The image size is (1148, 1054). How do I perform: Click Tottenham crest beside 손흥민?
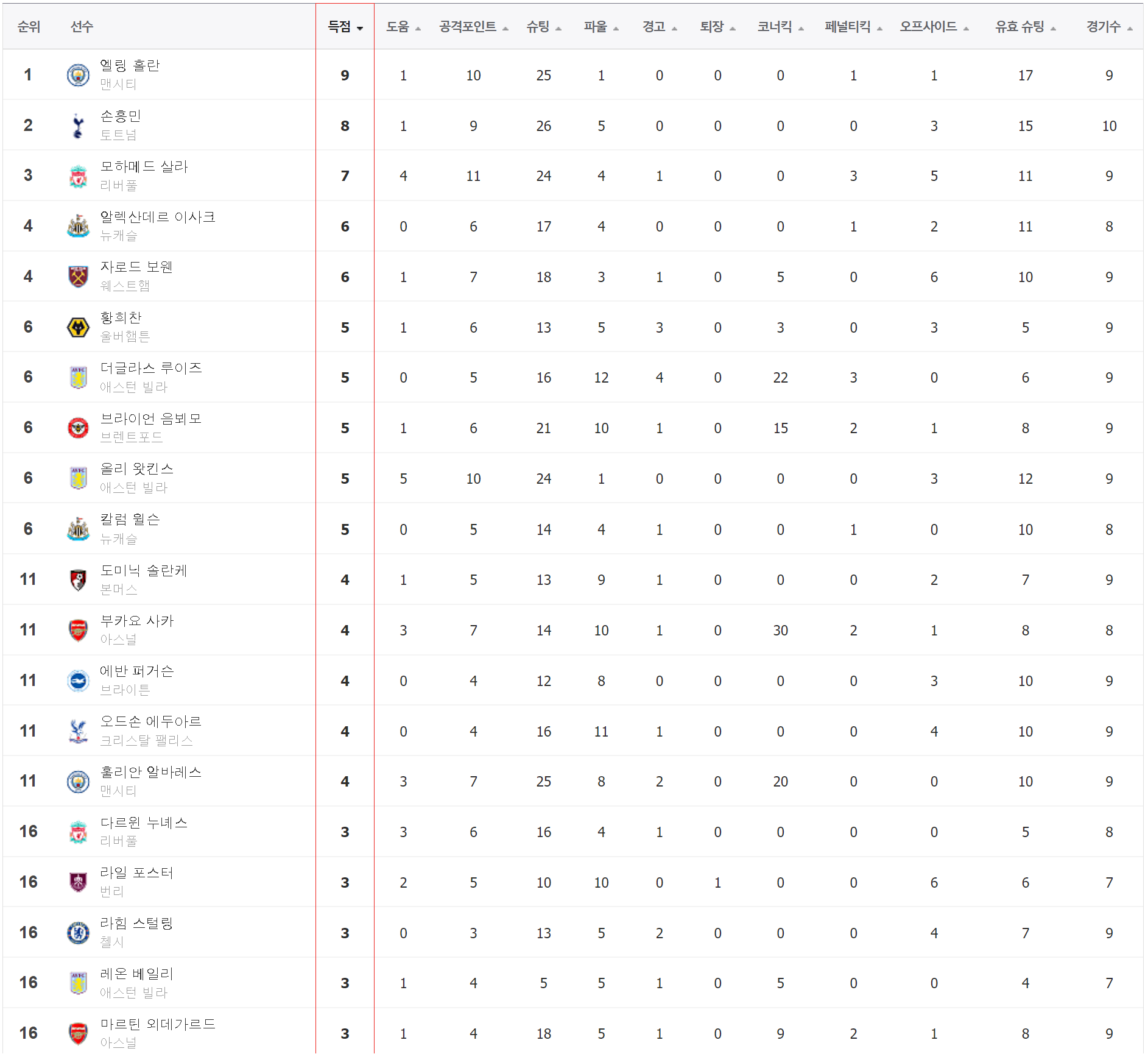(x=78, y=126)
